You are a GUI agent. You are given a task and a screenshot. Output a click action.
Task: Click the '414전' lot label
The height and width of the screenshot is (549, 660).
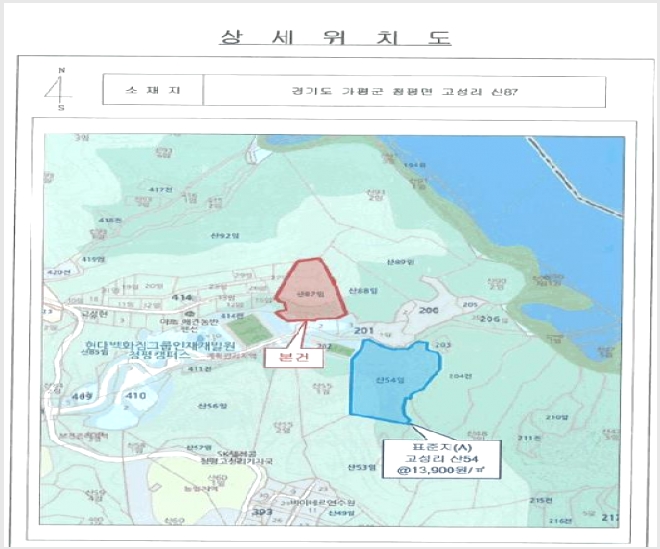pyautogui.click(x=232, y=315)
